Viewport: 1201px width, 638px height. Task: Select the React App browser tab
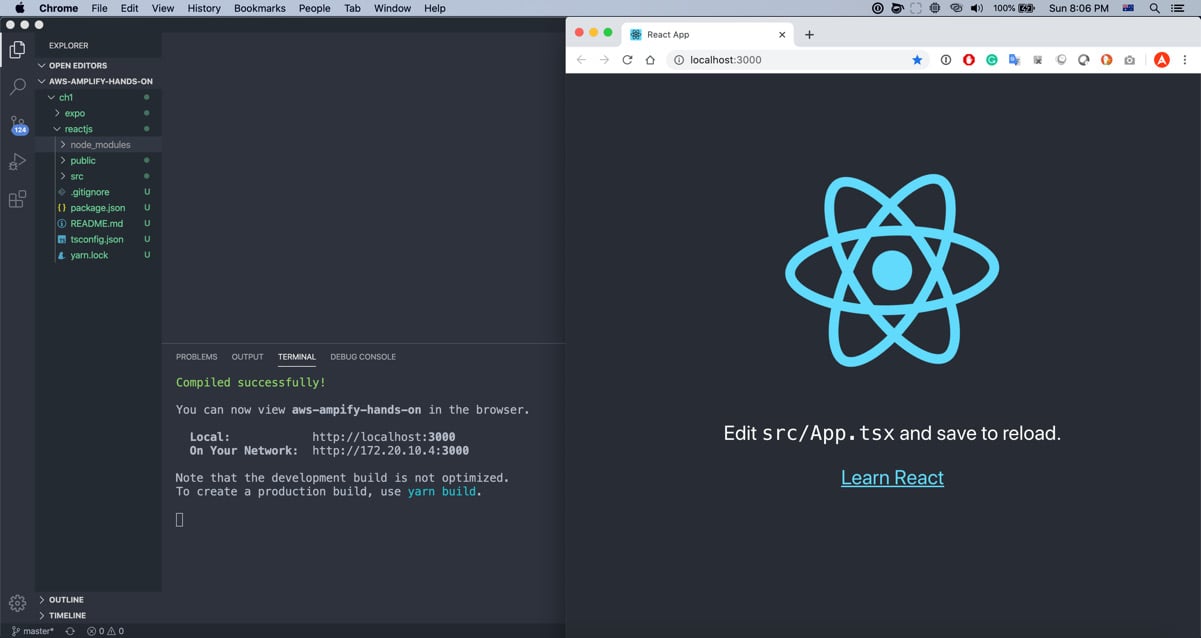click(x=708, y=34)
